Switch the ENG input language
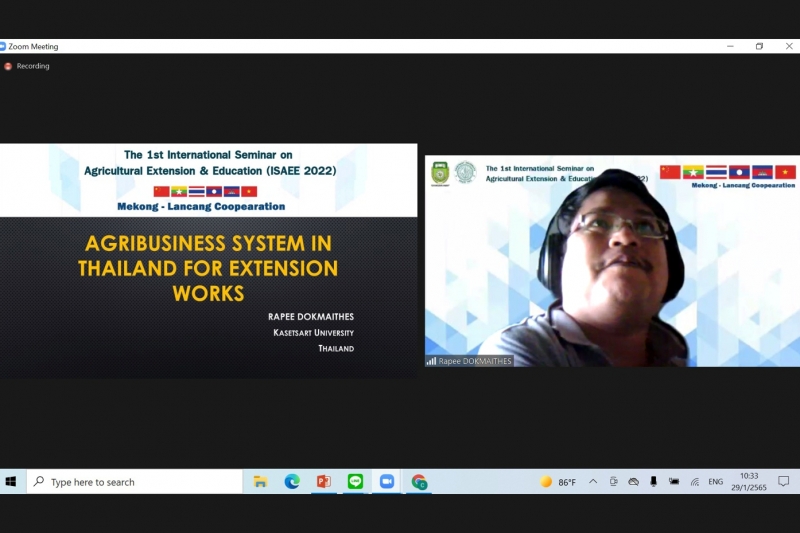The width and height of the screenshot is (800, 533). (715, 482)
